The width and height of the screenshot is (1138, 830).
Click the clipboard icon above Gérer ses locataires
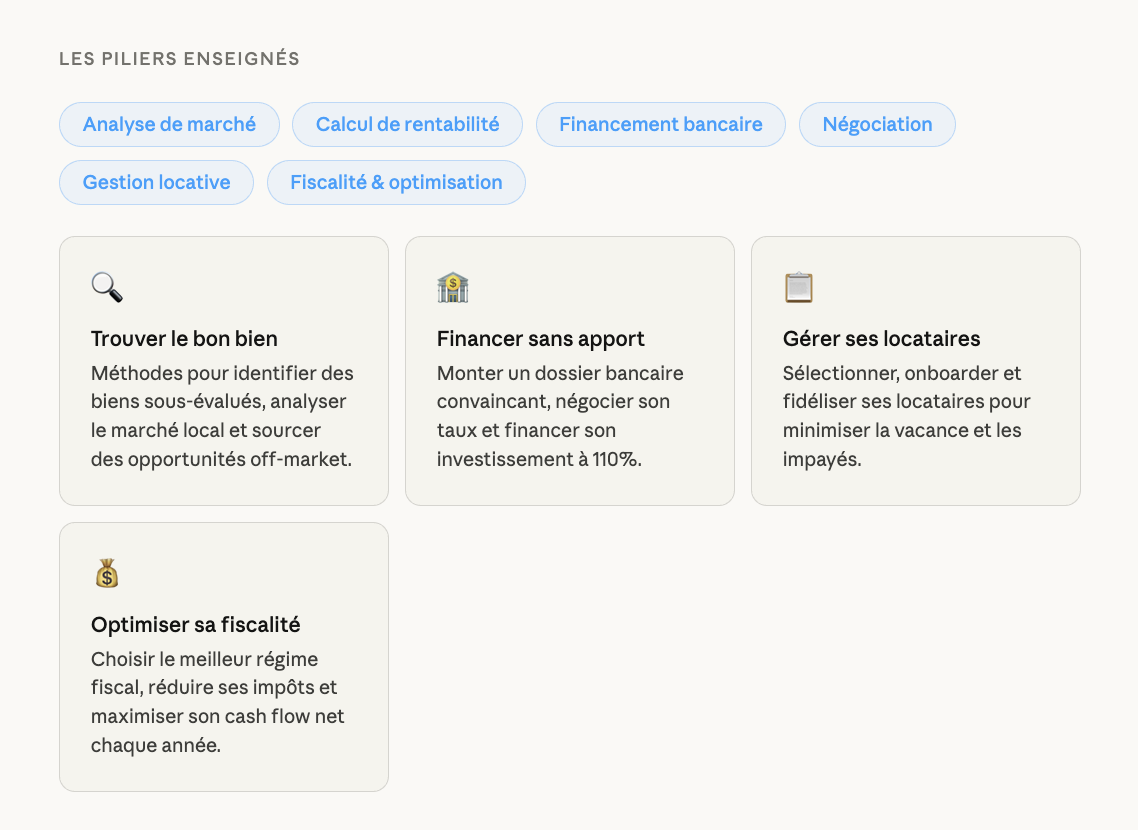[x=799, y=288]
